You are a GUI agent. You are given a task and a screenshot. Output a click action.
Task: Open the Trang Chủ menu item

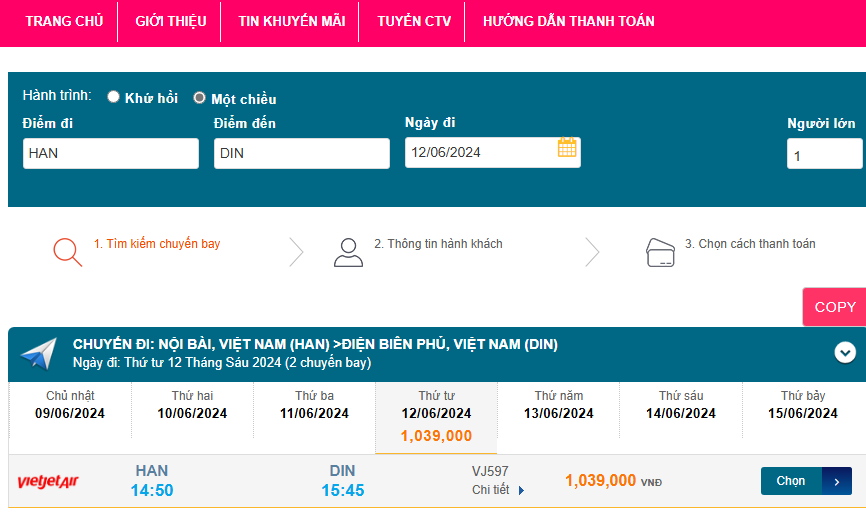(64, 21)
